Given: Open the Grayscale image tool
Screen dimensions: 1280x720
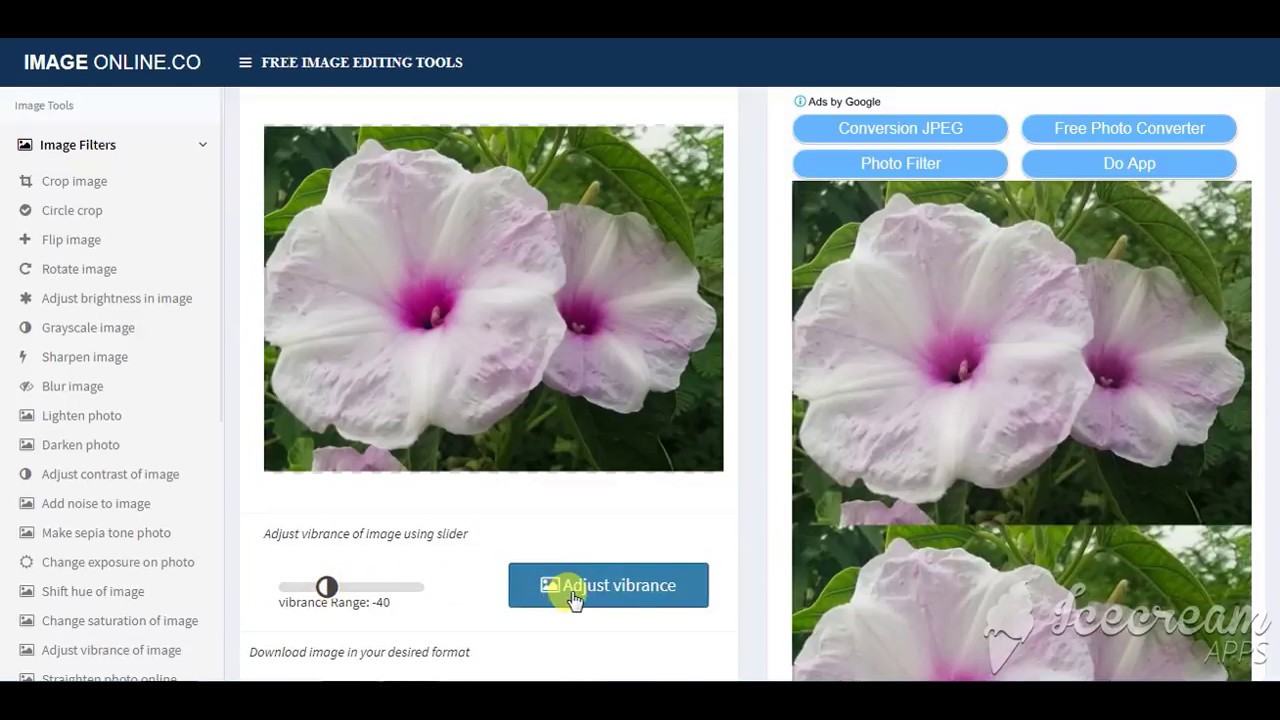Looking at the screenshot, I should coord(88,327).
